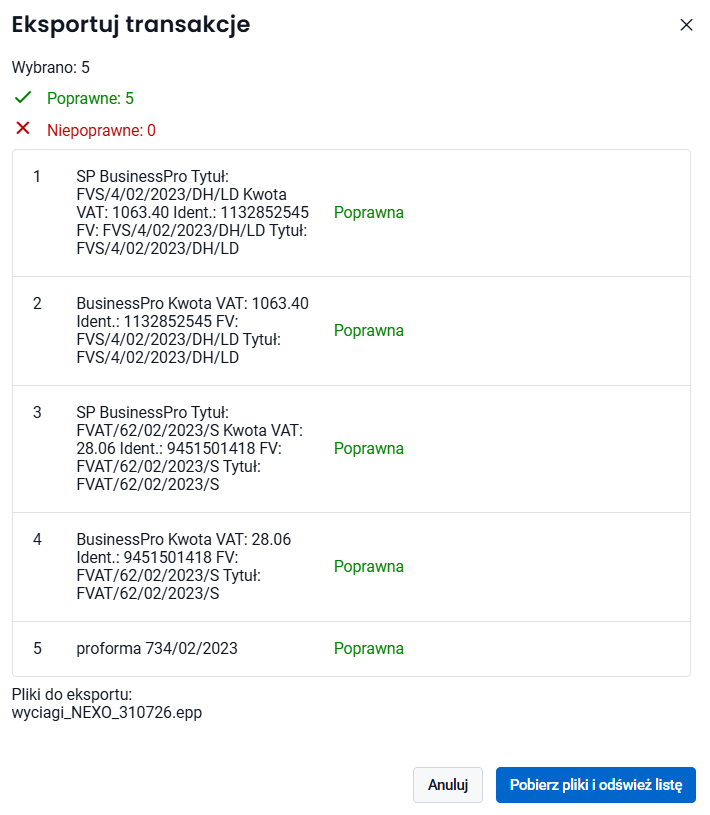Click the Poprawne: 5 label

[90, 98]
